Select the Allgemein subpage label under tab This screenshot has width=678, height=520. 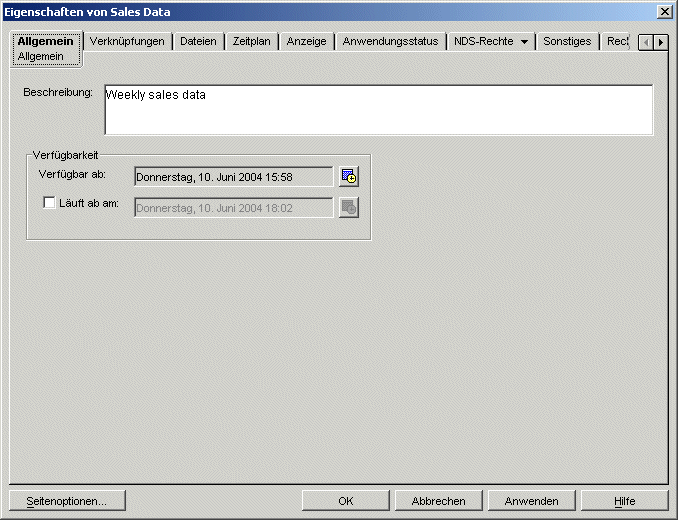pos(41,57)
